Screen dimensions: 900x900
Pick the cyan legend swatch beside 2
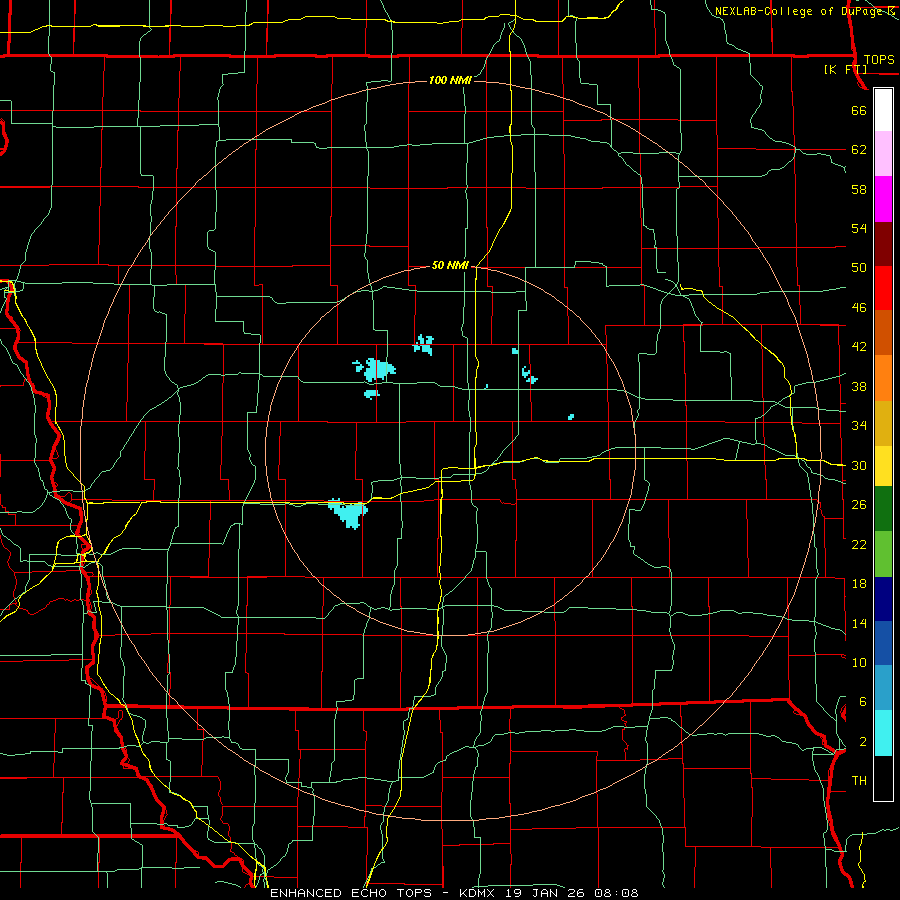(x=883, y=733)
